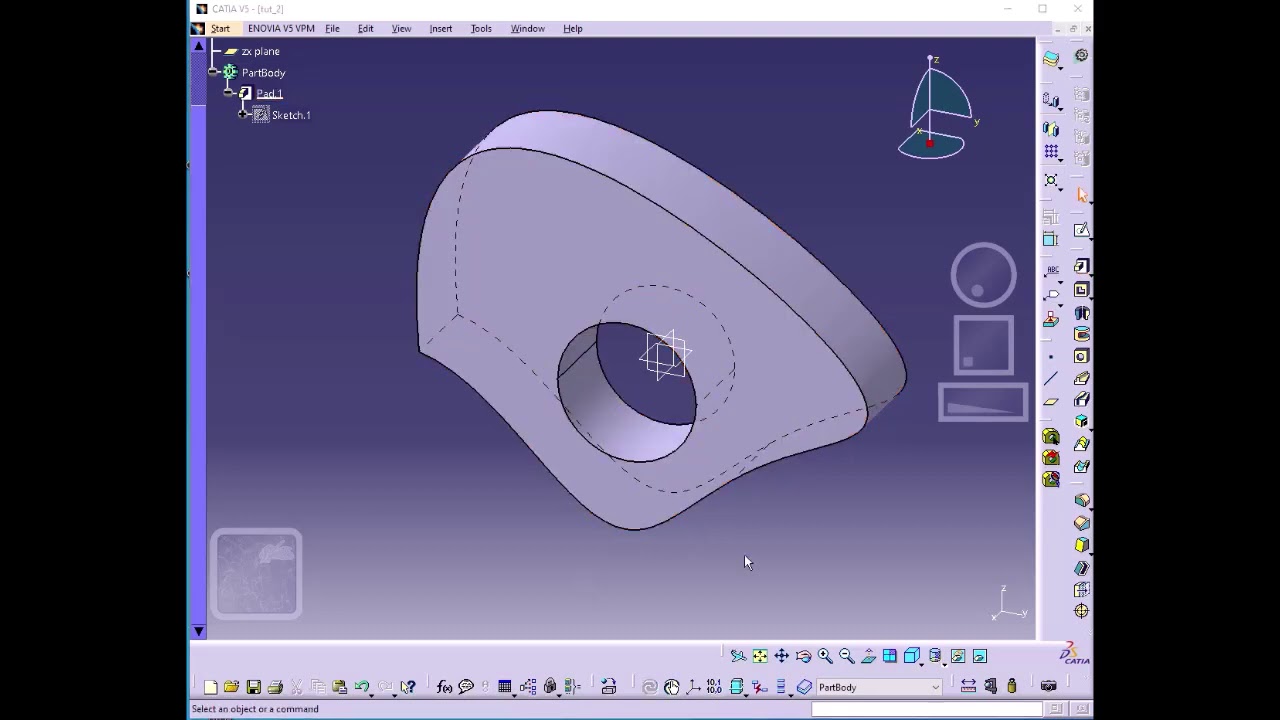Screen dimensions: 1280x720
Task: Activate the Pan view tool
Action: (782, 656)
